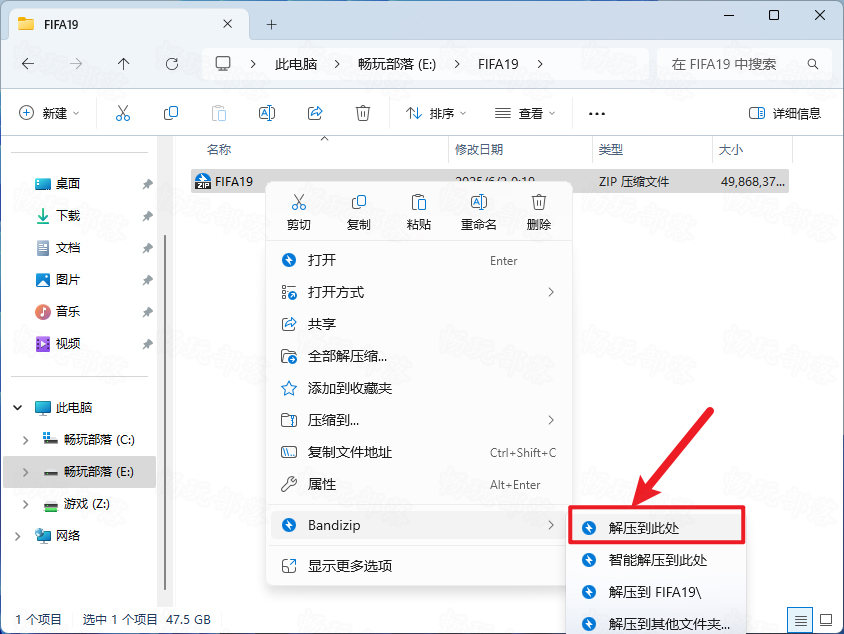Open the 查看 view dropdown

(525, 113)
